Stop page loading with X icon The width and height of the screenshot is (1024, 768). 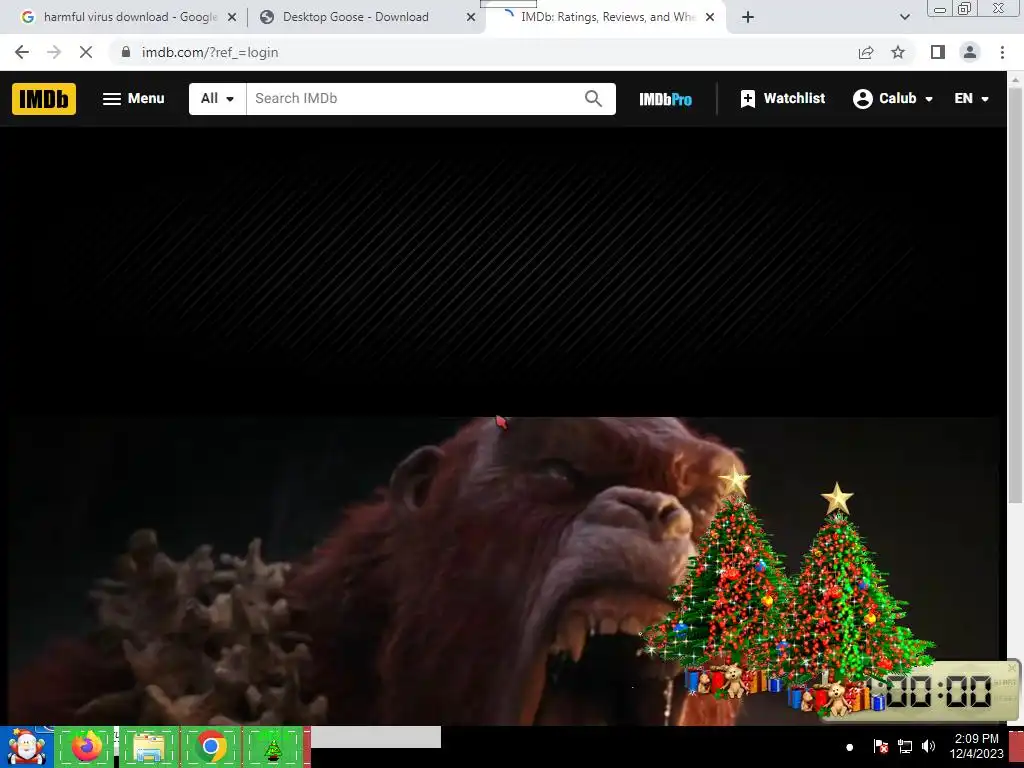pos(86,52)
